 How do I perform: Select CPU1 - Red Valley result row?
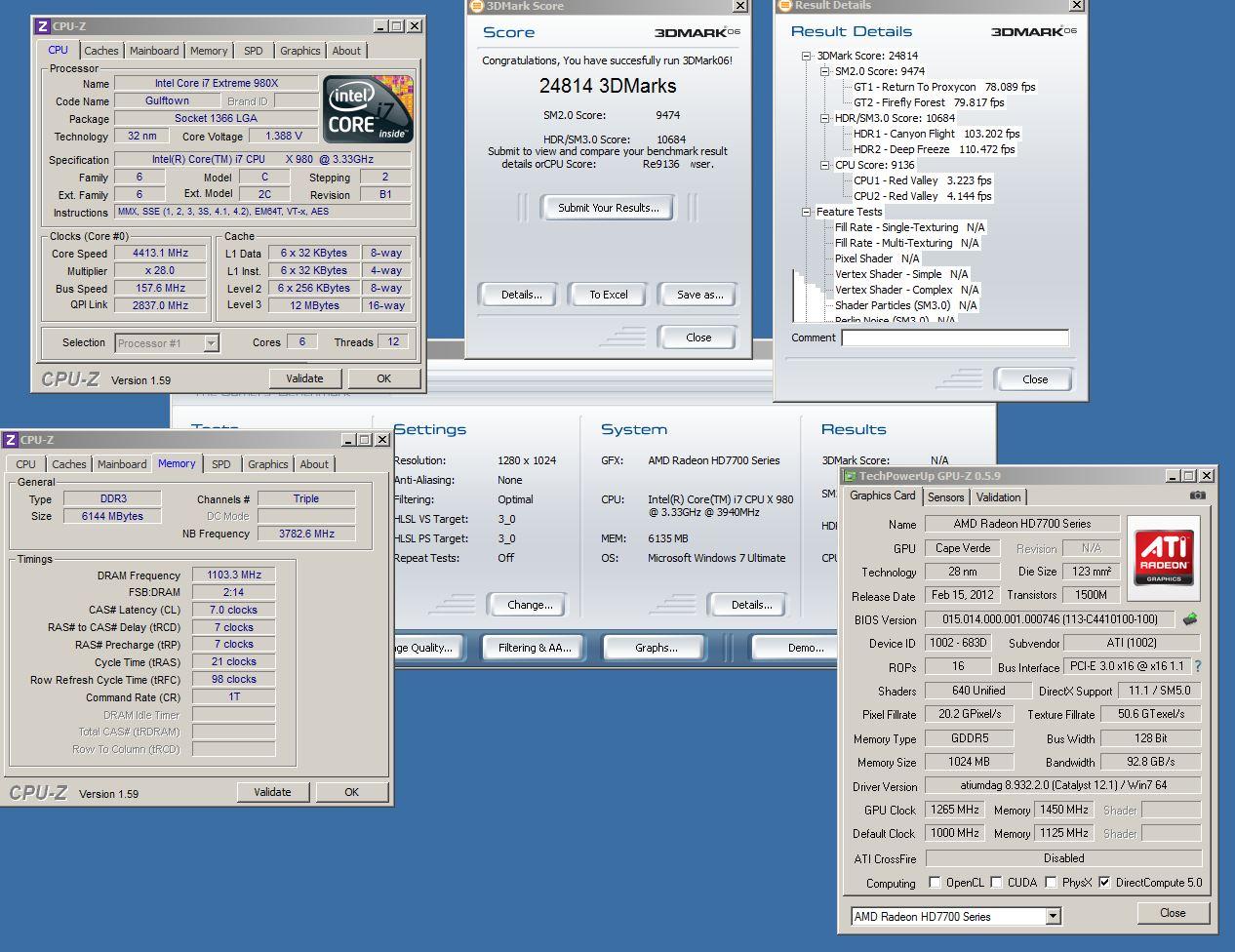(922, 180)
